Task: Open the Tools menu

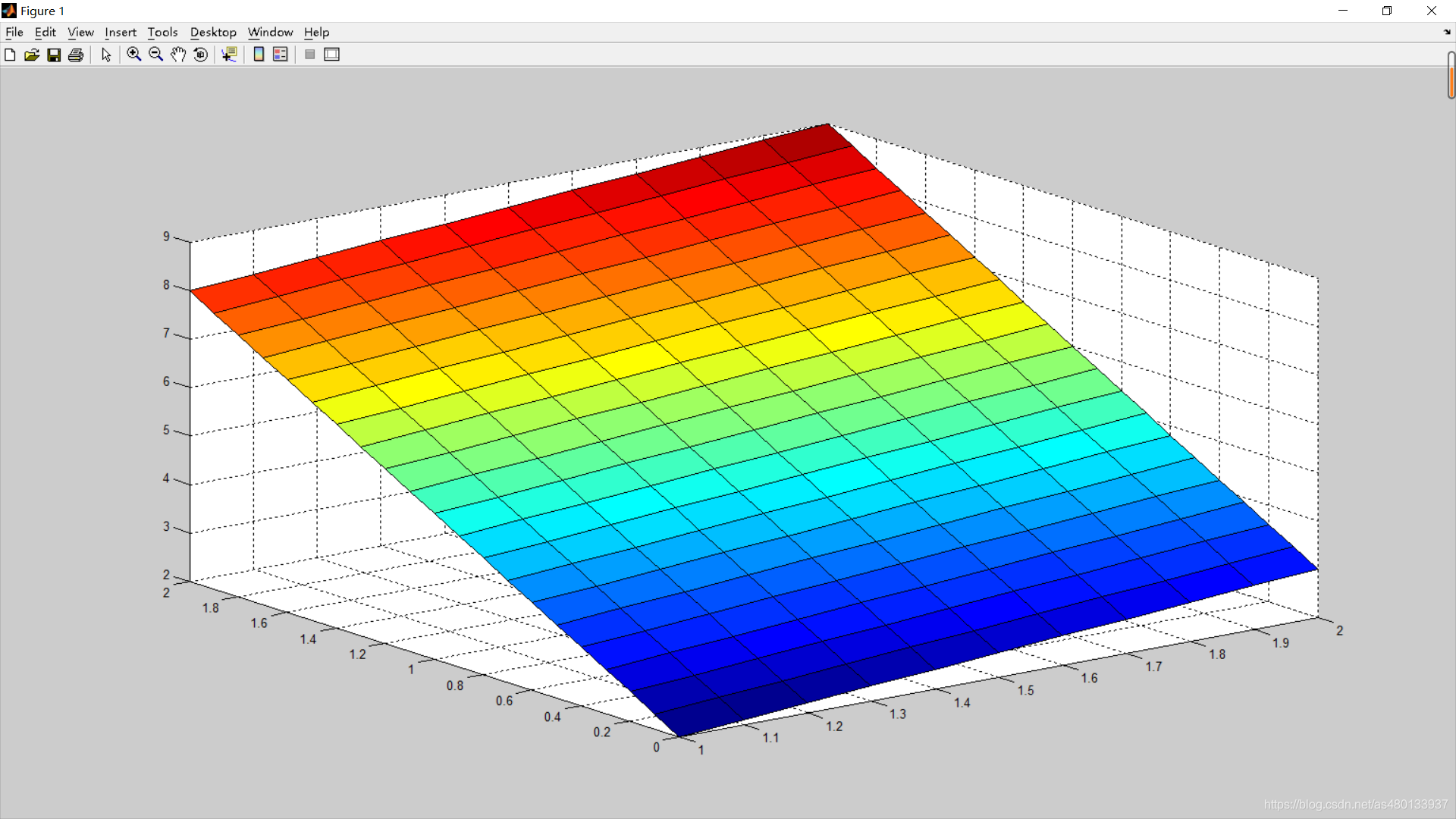Action: point(162,32)
